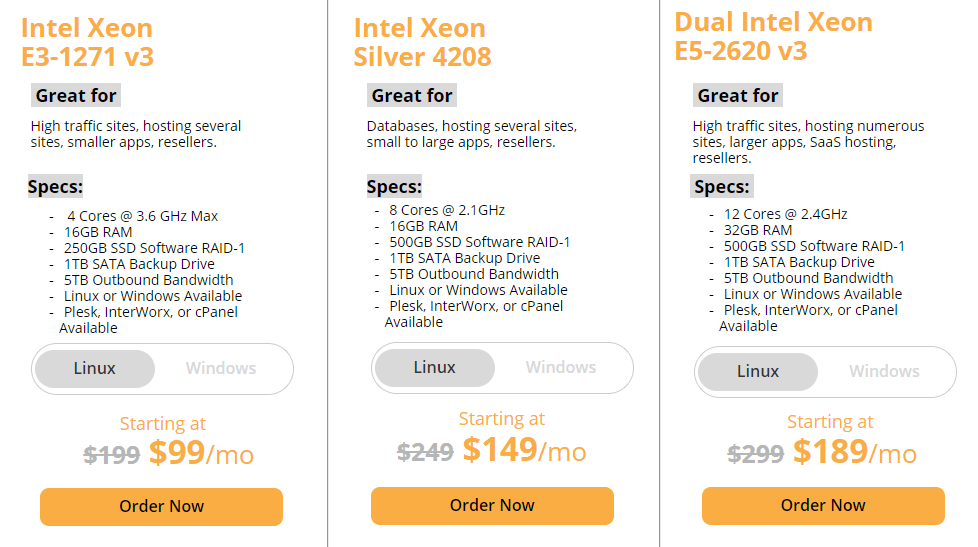Click the crossed-out $199 price

coord(111,456)
